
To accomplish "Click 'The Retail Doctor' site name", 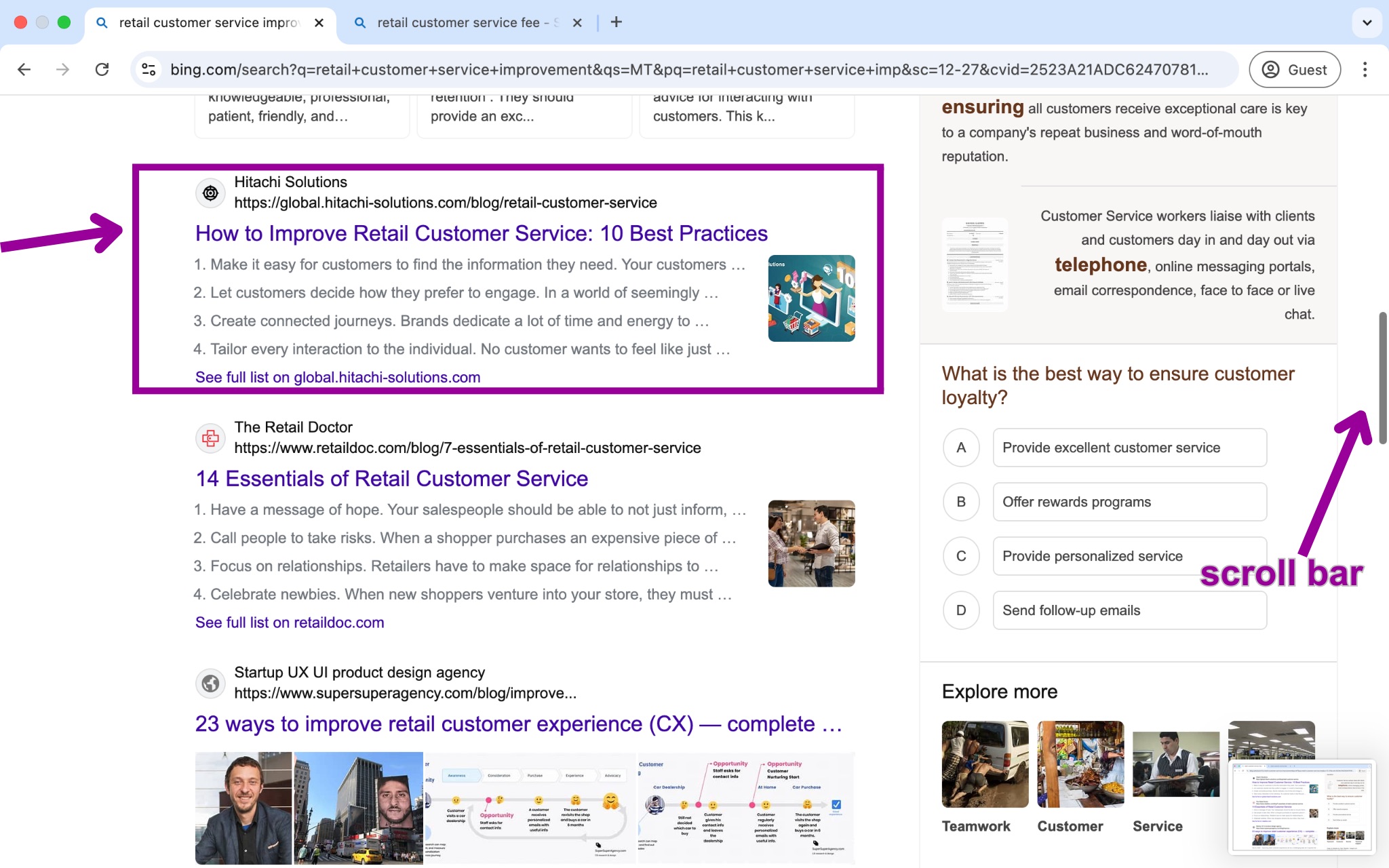I will [x=293, y=427].
